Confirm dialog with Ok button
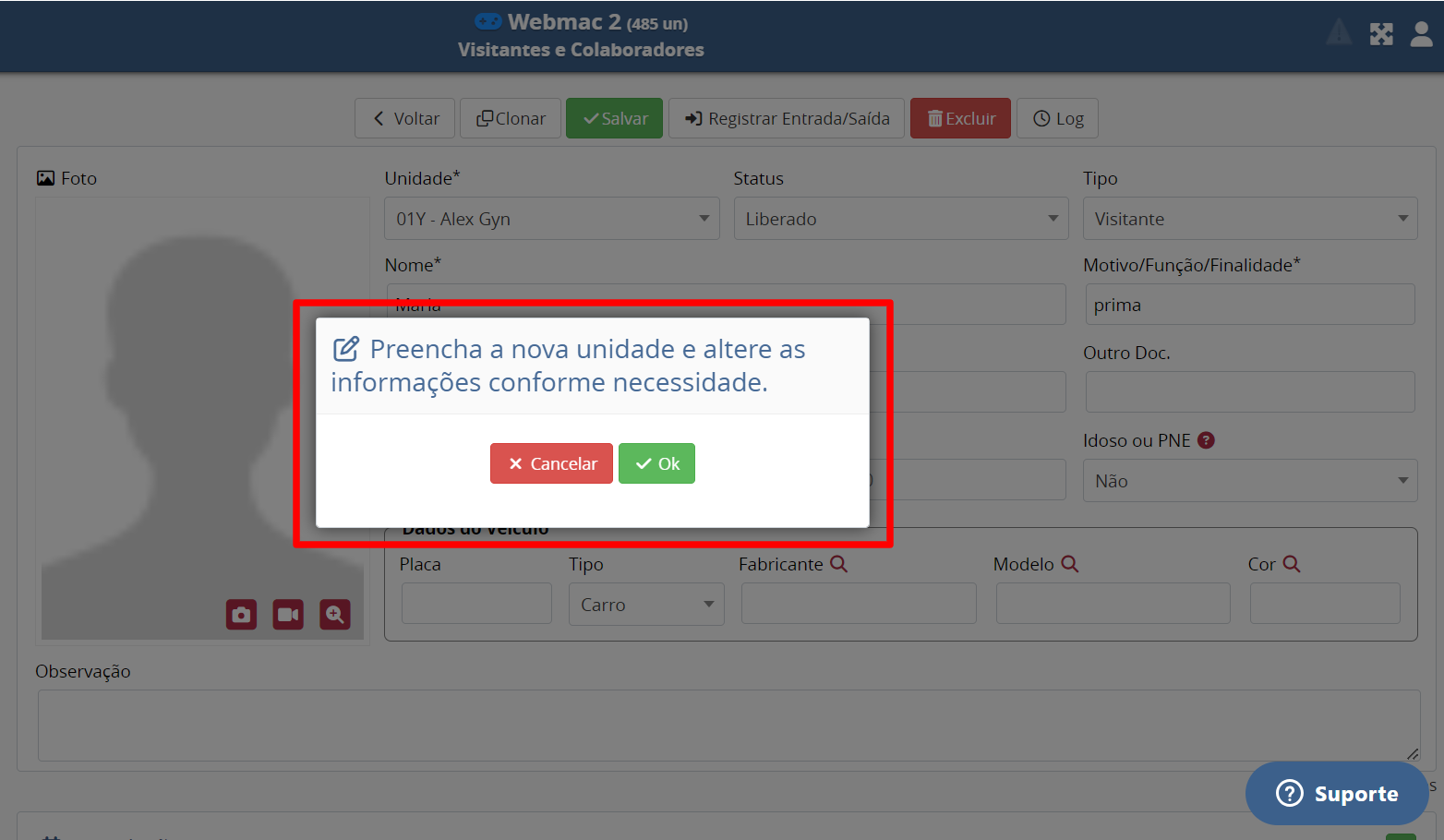Viewport: 1444px width, 840px height. pos(656,463)
